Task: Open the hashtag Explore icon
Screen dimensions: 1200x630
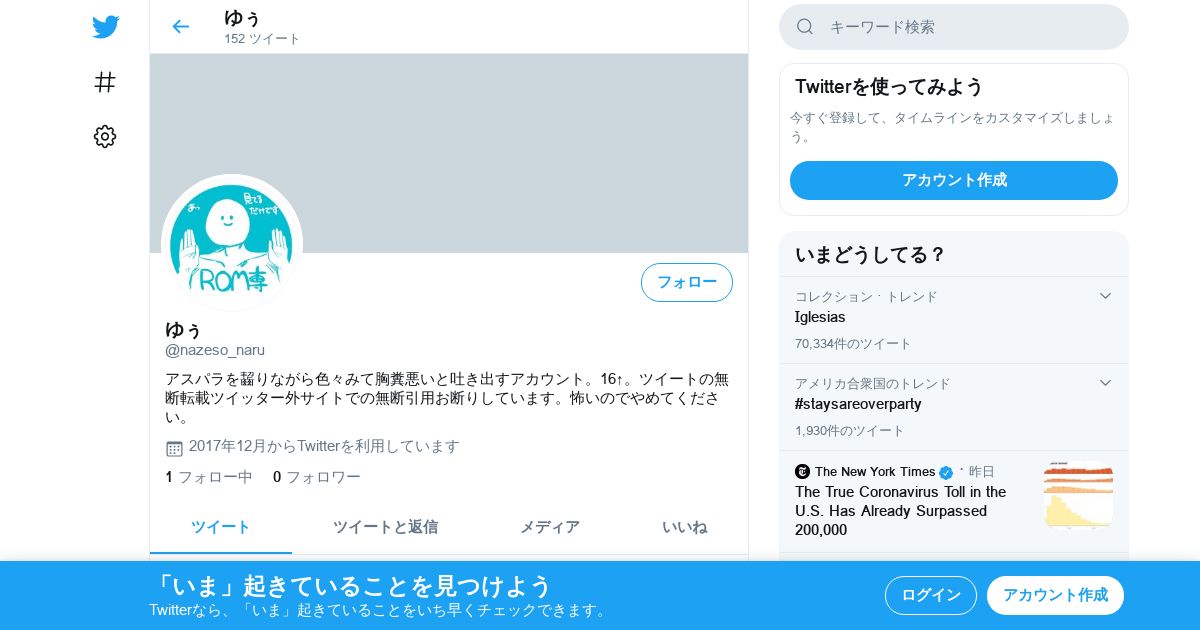Action: 105,82
